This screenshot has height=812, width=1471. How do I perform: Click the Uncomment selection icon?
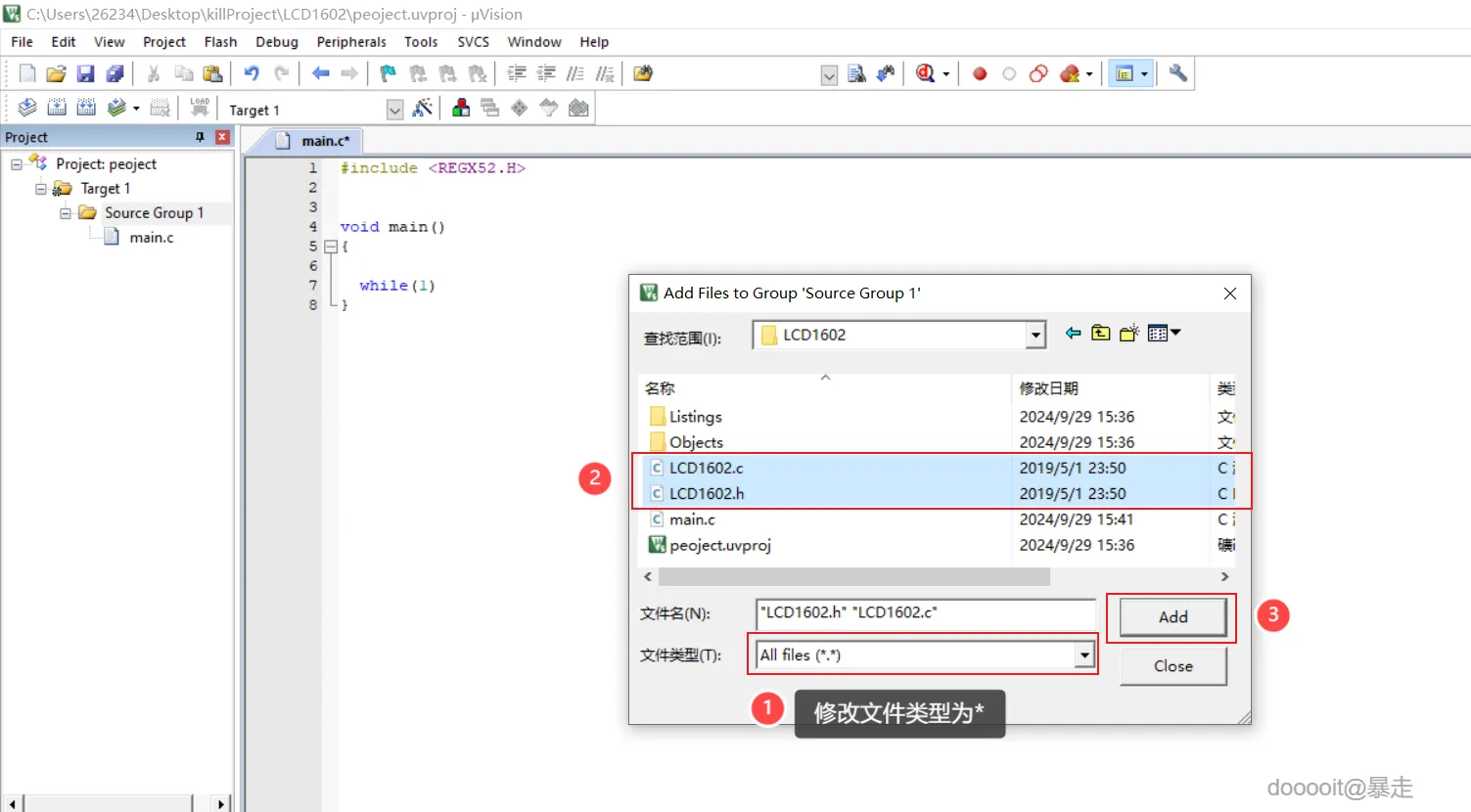(605, 73)
